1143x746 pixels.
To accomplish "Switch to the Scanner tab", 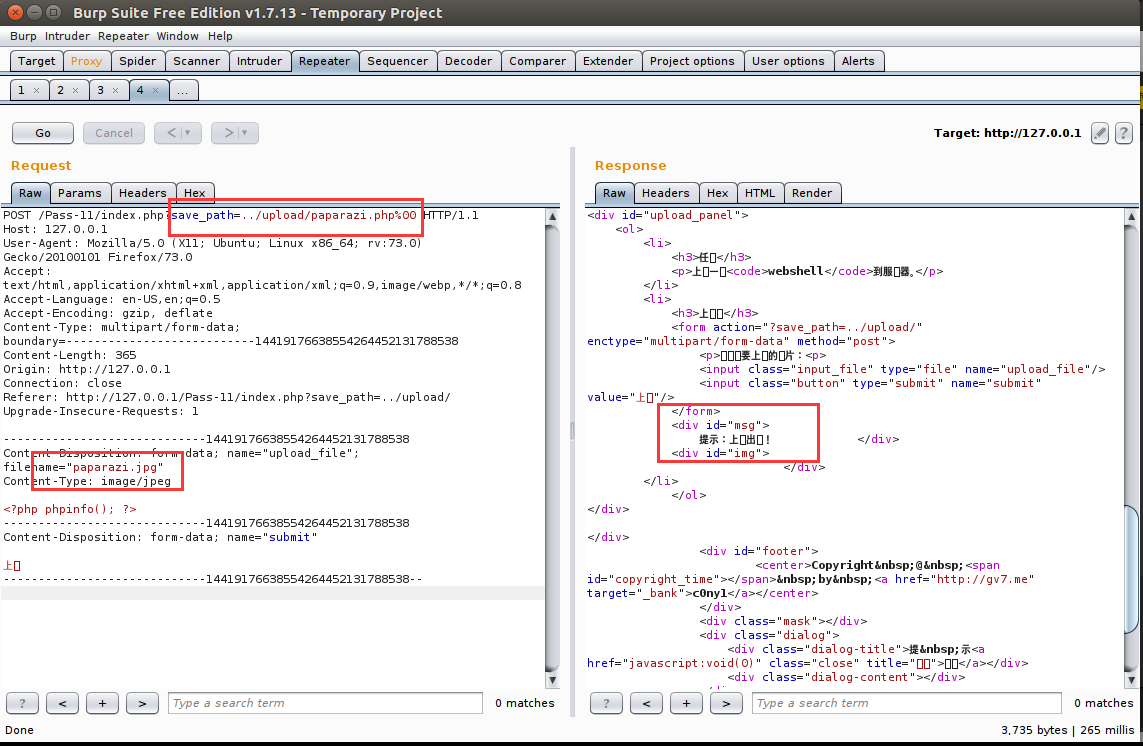I will point(197,61).
